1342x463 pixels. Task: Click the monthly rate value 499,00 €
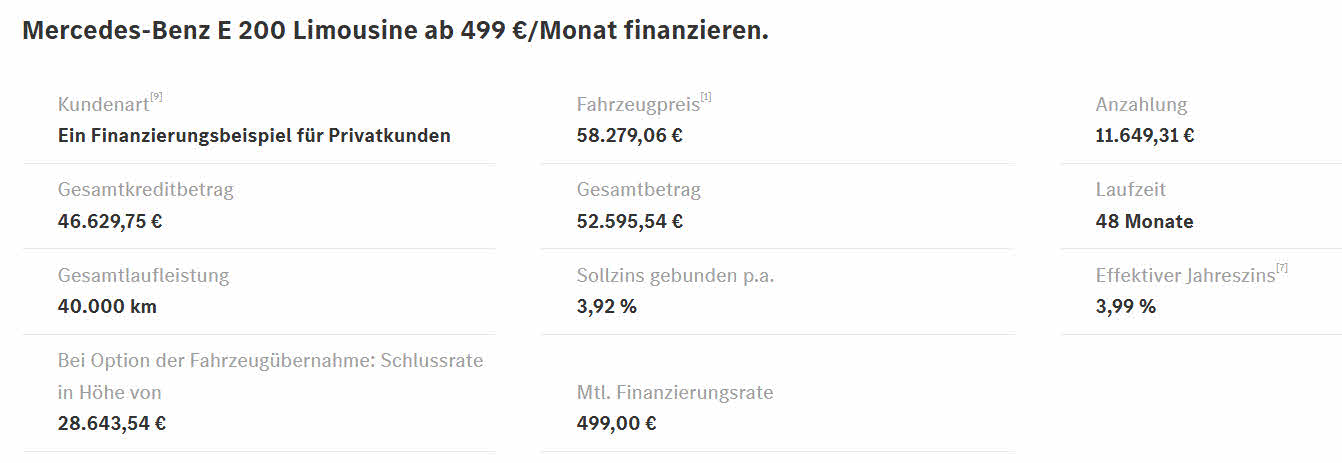coord(616,423)
